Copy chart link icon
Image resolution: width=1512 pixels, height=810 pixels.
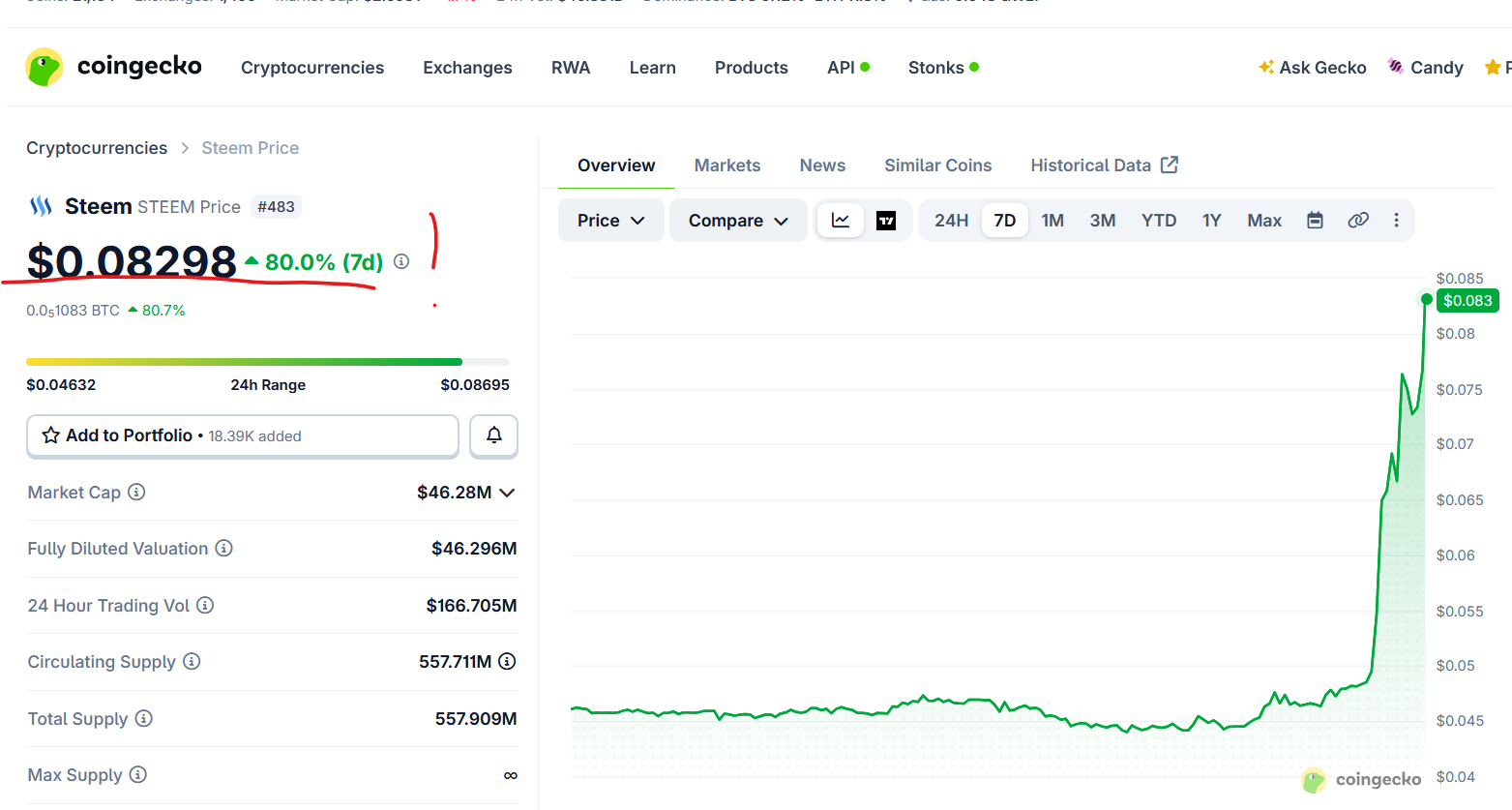(x=1358, y=221)
